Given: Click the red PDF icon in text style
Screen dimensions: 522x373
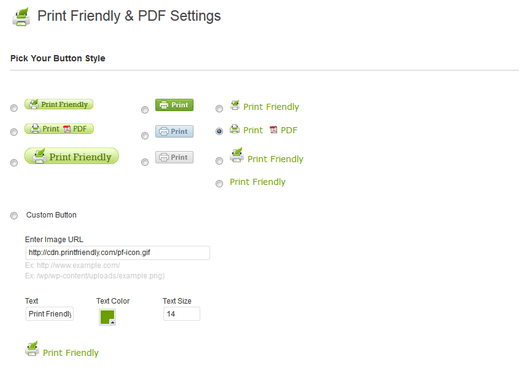Looking at the screenshot, I should 273,130.
